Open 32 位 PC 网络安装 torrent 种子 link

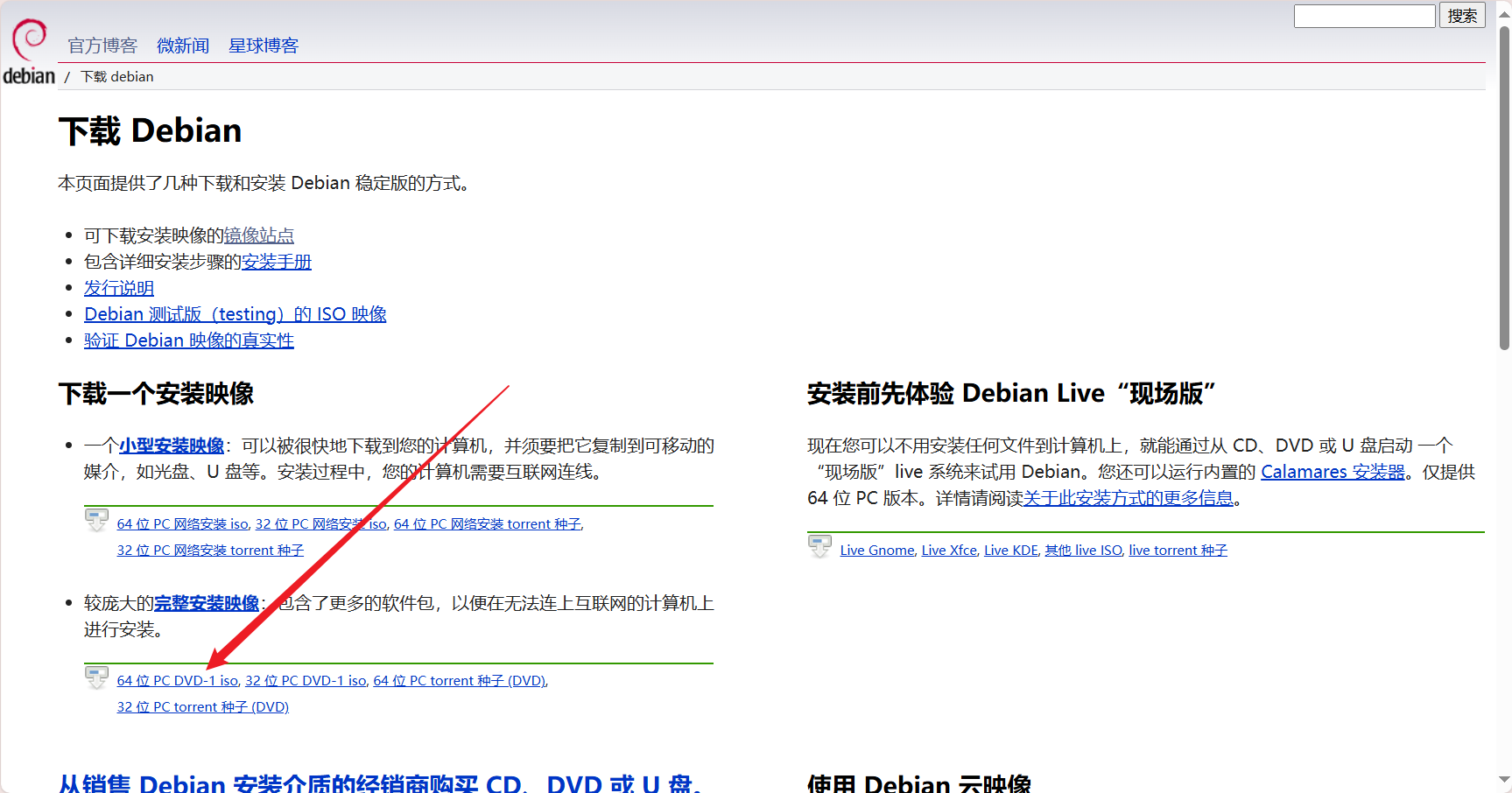tap(210, 551)
